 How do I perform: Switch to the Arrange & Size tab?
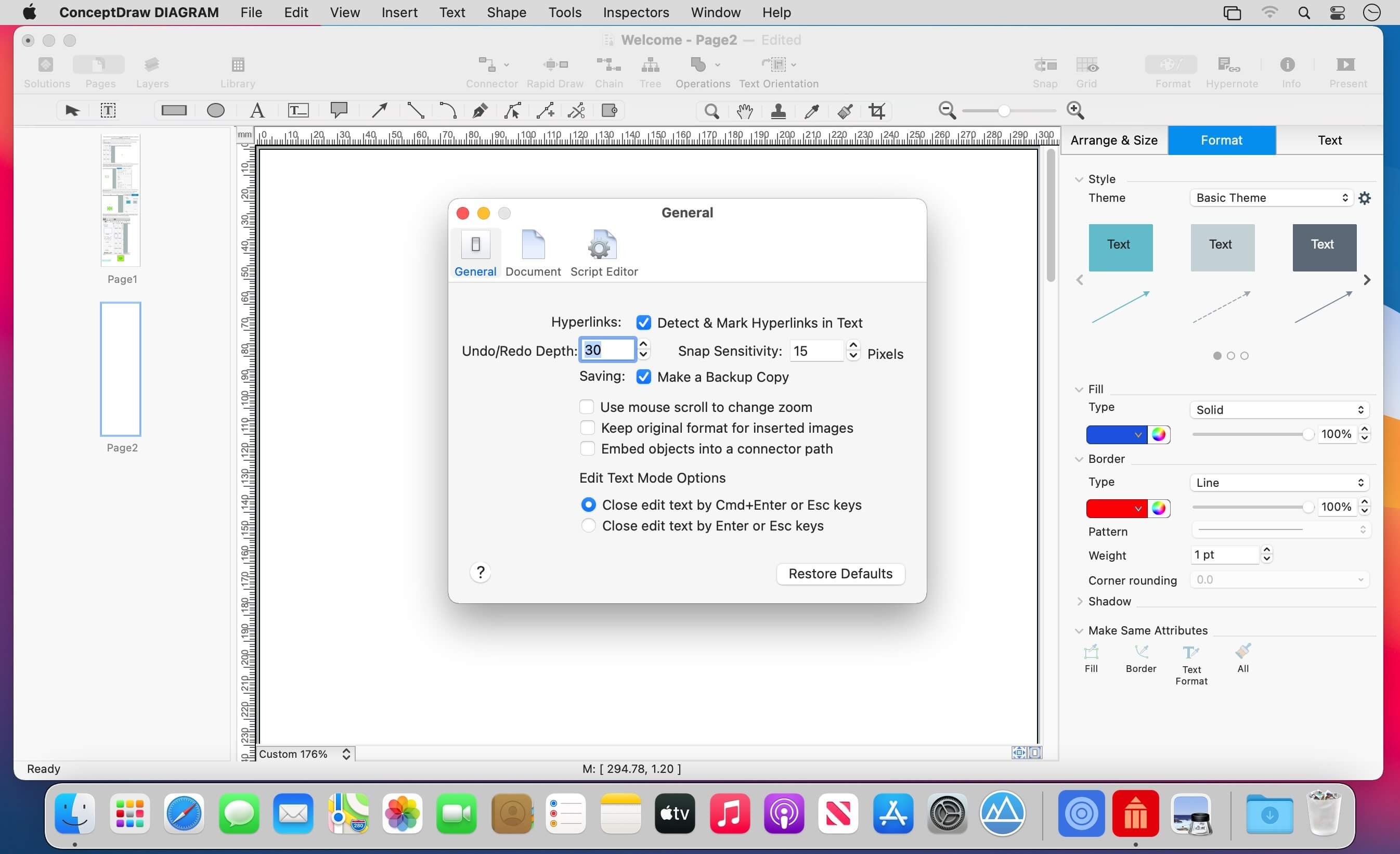(x=1113, y=140)
